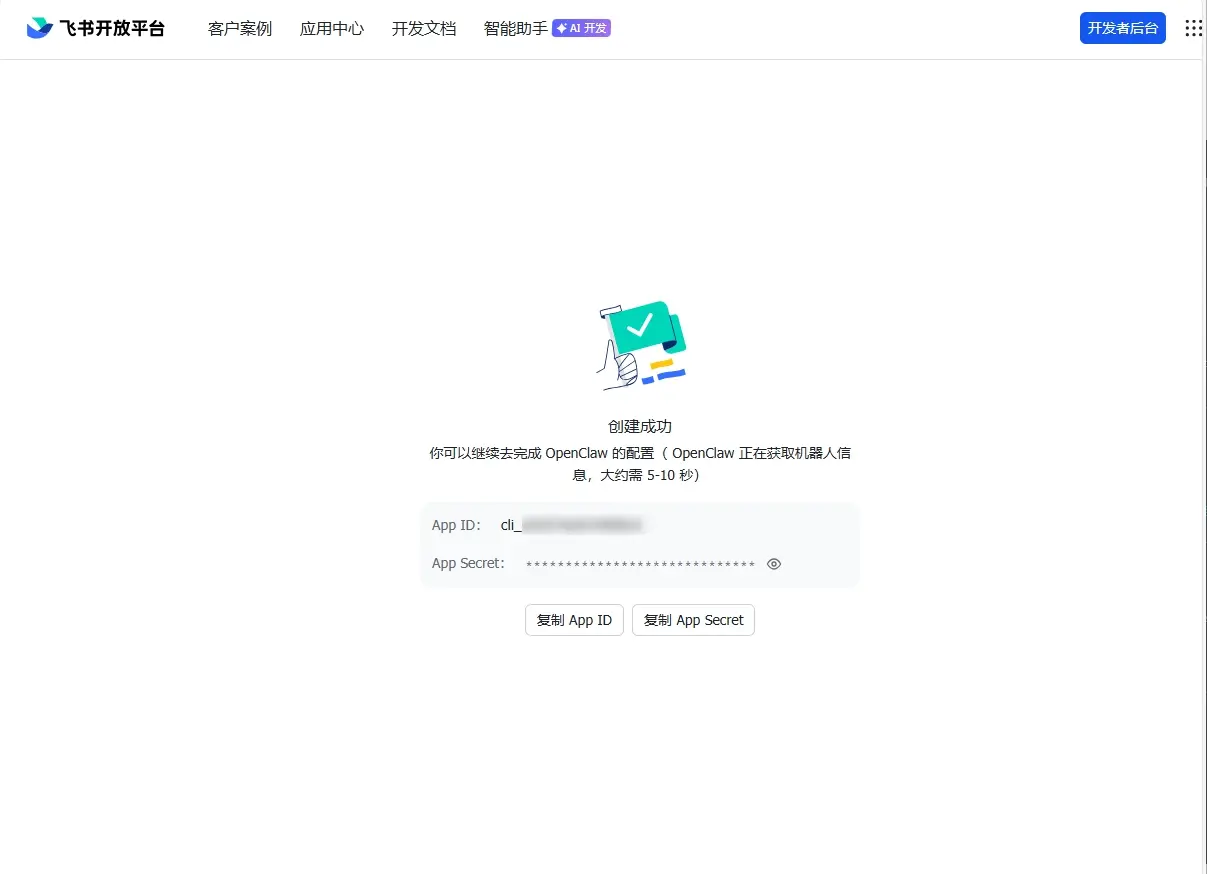Click the App Secret label

(467, 563)
